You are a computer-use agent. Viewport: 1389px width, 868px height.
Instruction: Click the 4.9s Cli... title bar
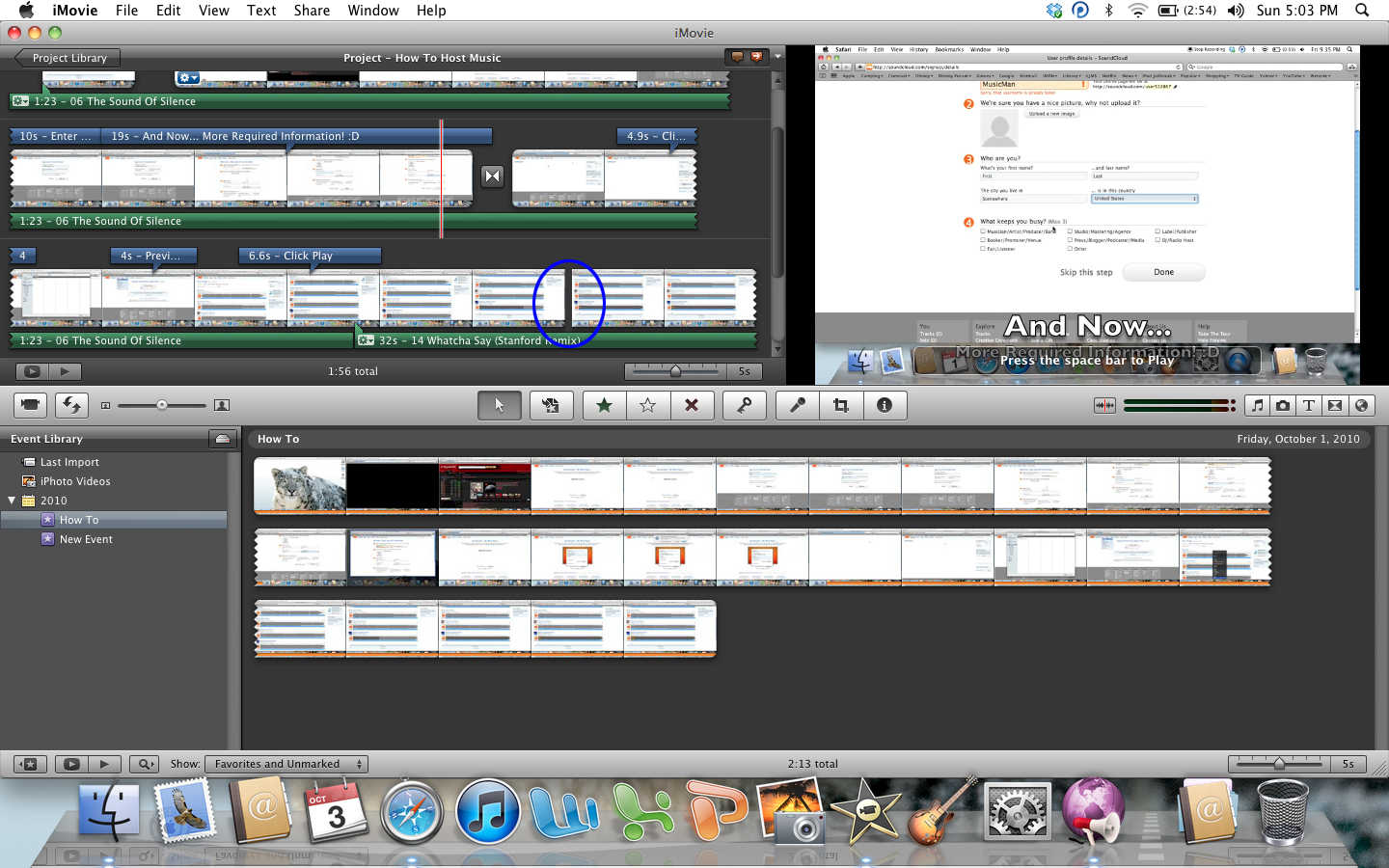pos(656,136)
